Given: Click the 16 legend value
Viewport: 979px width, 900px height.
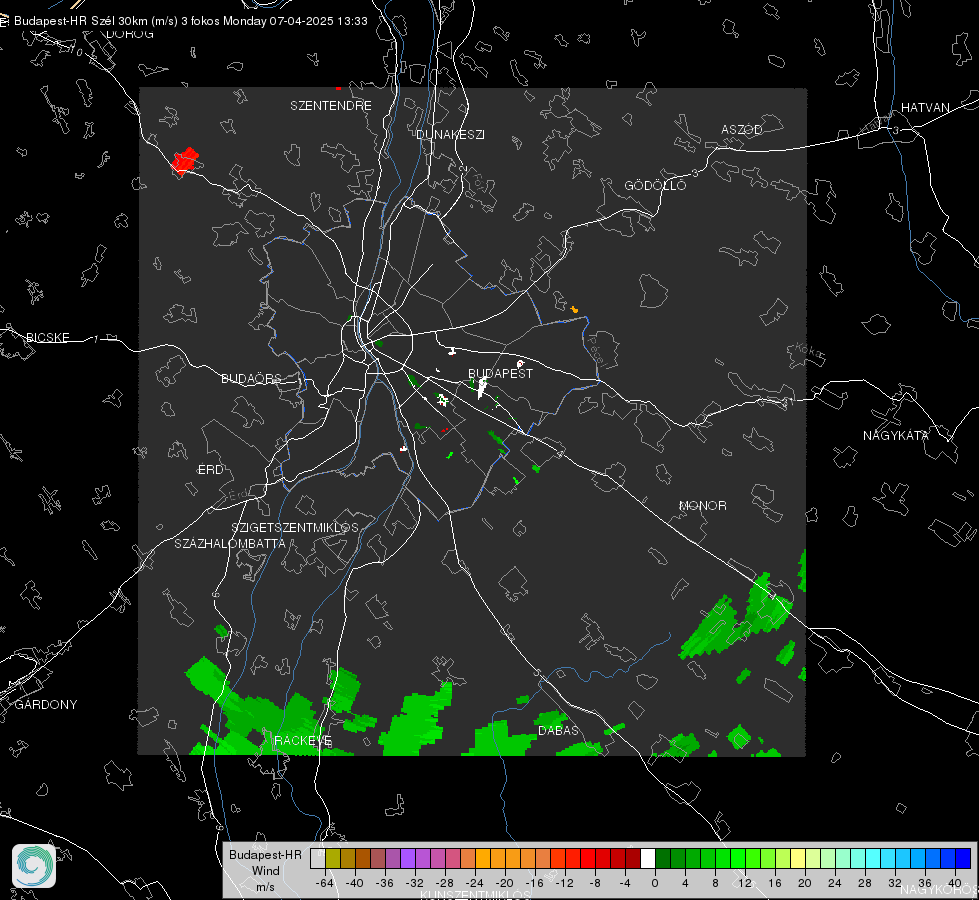Looking at the screenshot, I should pos(775,883).
